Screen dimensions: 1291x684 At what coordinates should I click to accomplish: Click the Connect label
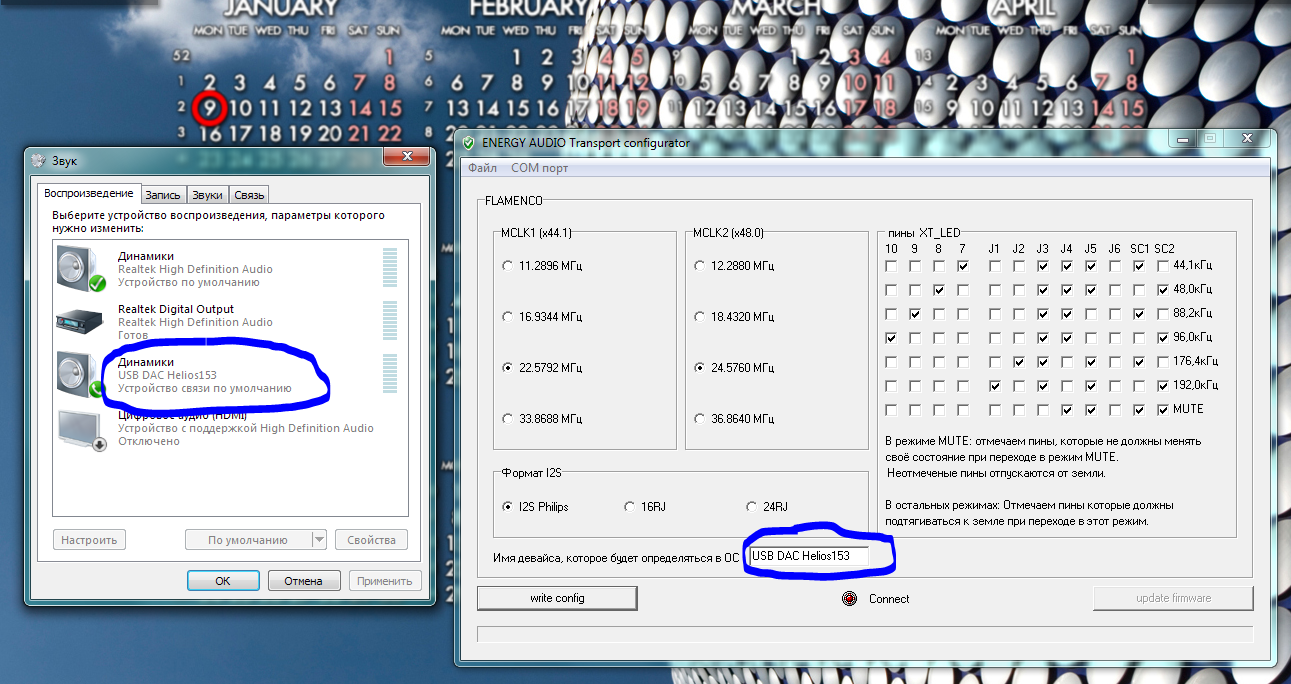[x=889, y=599]
